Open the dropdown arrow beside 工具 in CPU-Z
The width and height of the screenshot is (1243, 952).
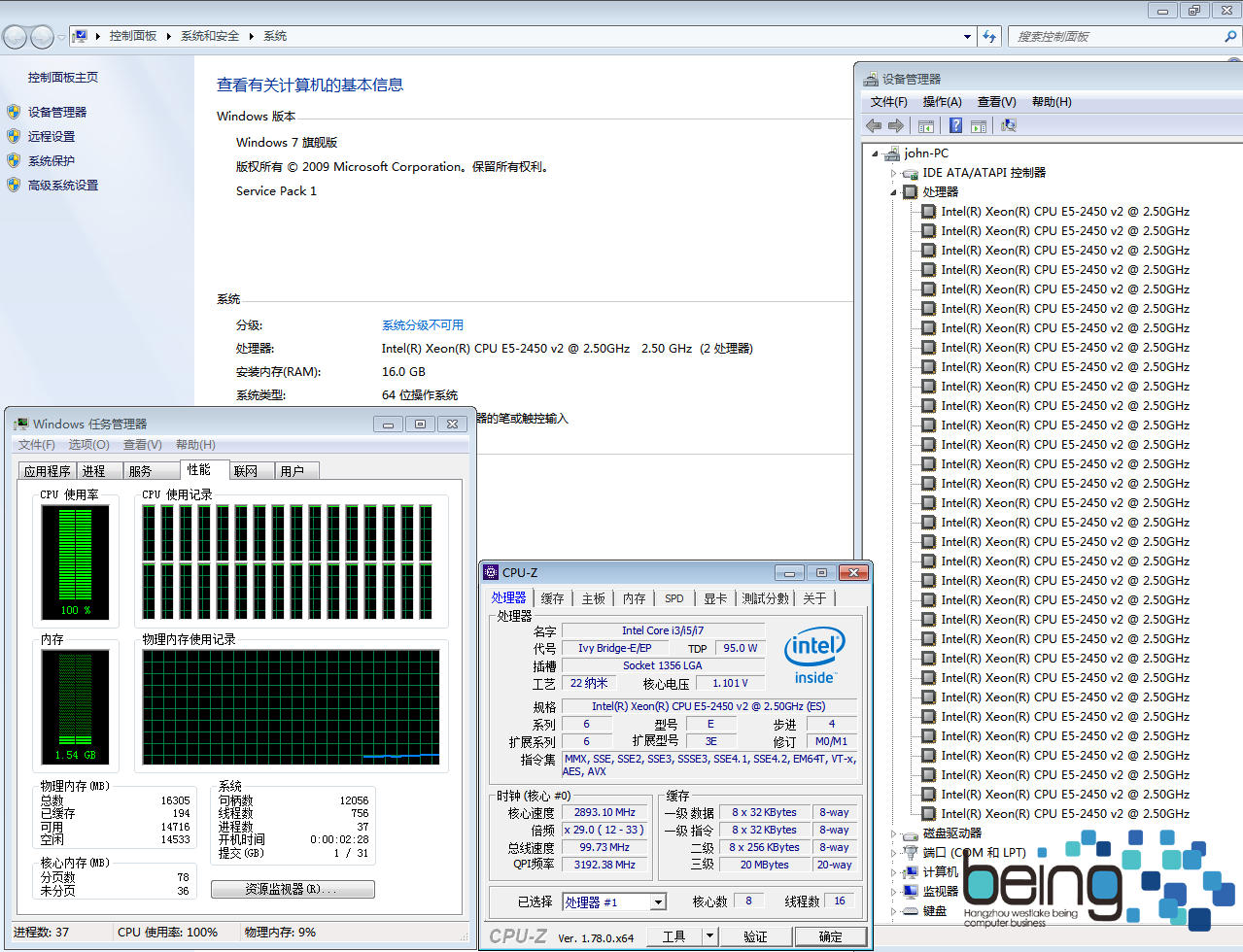tap(710, 936)
